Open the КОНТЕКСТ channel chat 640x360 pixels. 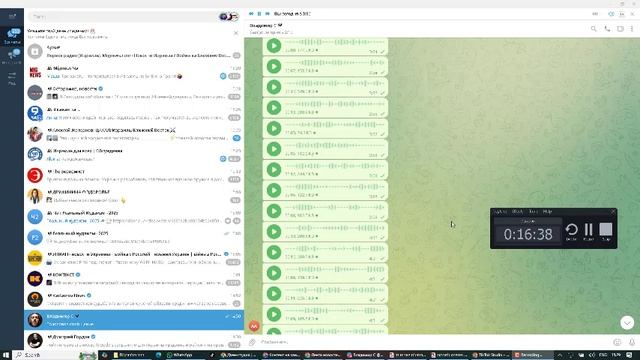tap(134, 279)
